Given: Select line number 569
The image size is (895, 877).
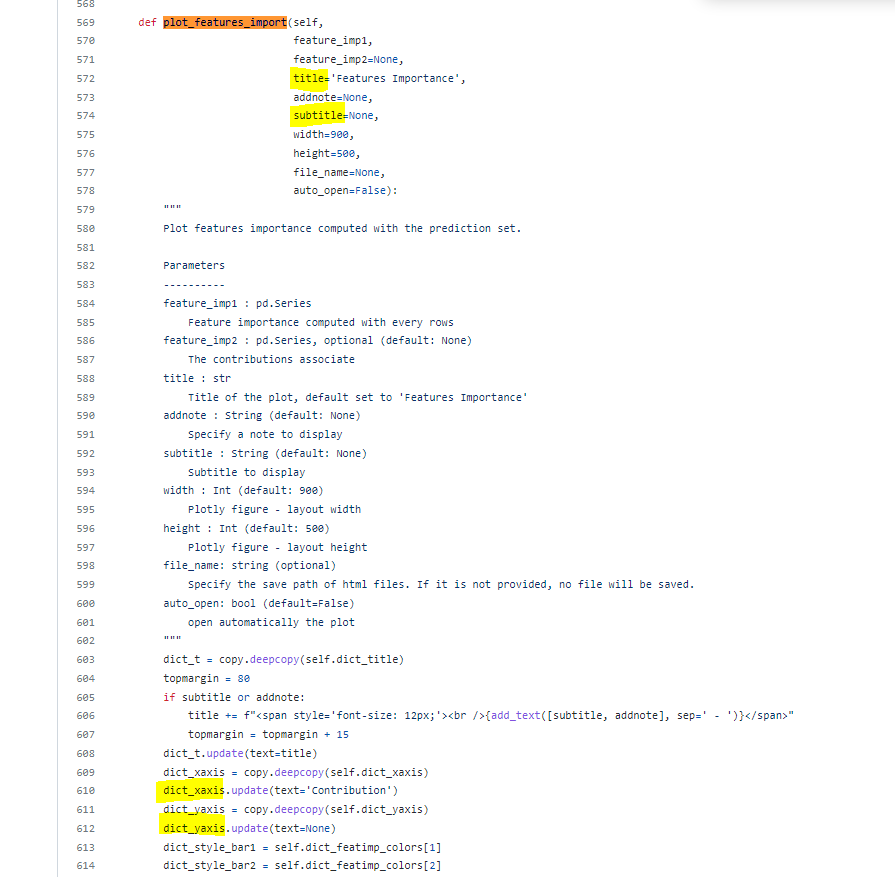Looking at the screenshot, I should (x=85, y=21).
